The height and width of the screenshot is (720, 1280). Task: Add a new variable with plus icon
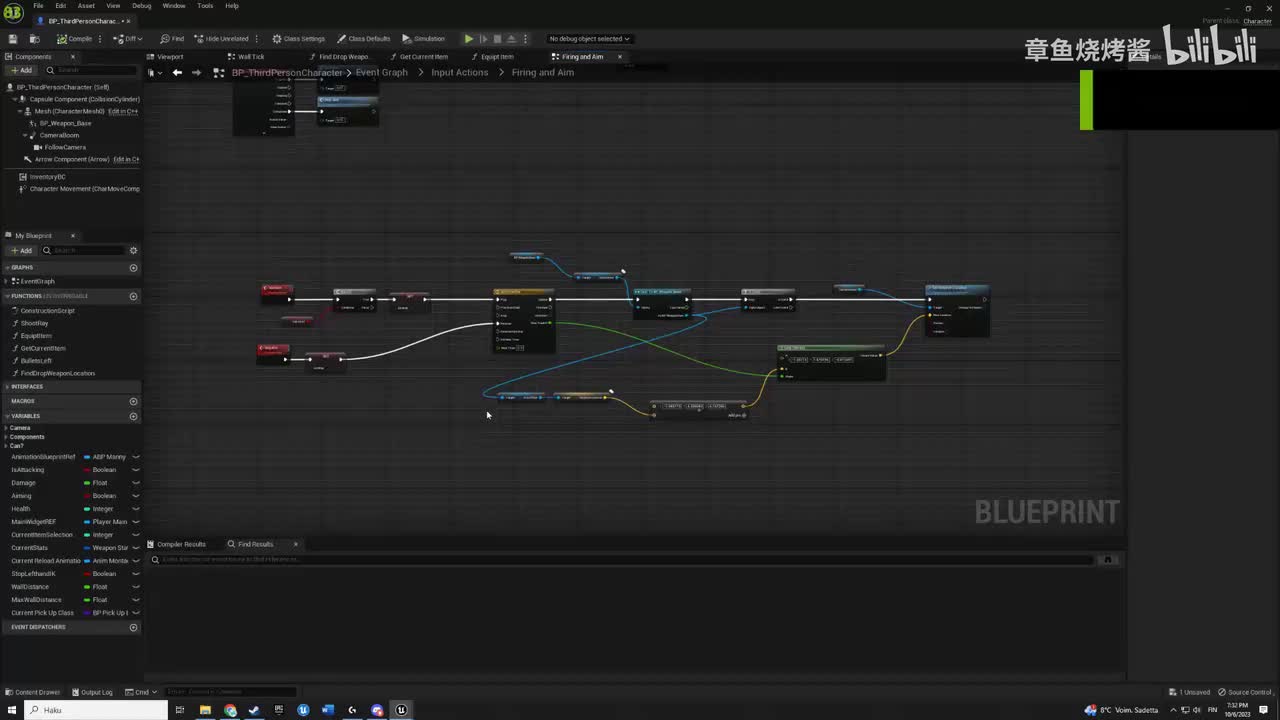click(x=133, y=416)
